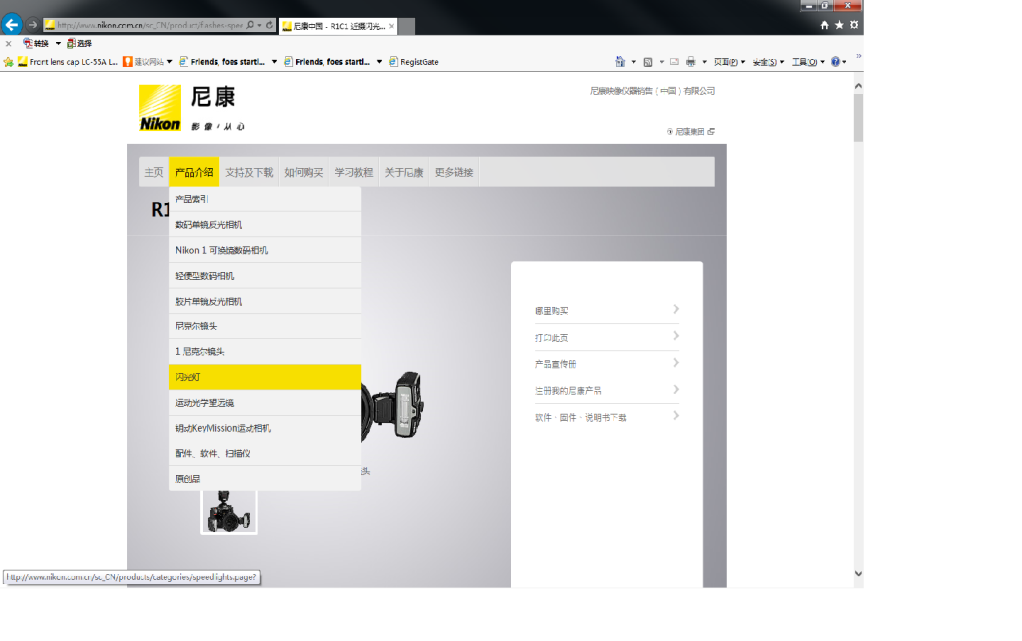Click the camera with flash thumbnail image
Image resolution: width=1022 pixels, height=641 pixels.
[229, 512]
